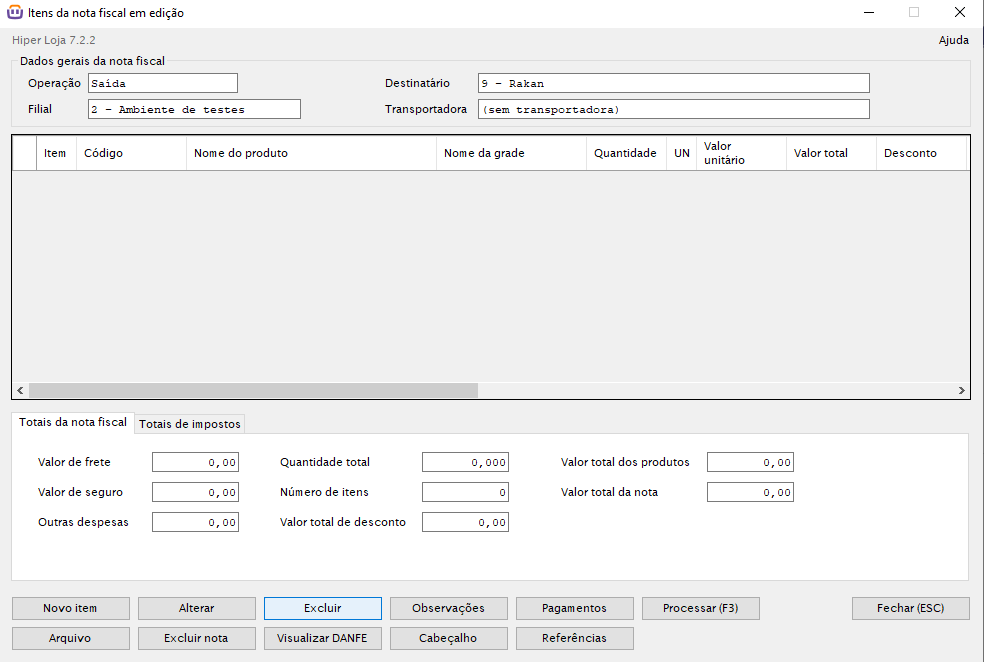Click Fechar (ESC) button
Viewport: 984px width, 662px height.
(x=911, y=608)
